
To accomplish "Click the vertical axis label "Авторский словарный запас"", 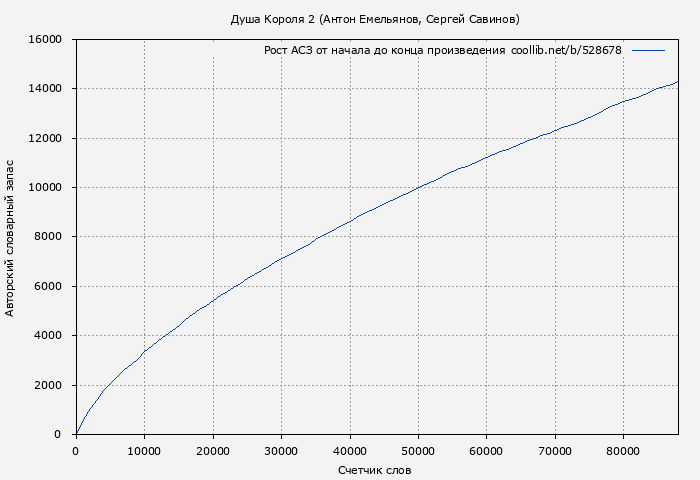I will 10,236.
